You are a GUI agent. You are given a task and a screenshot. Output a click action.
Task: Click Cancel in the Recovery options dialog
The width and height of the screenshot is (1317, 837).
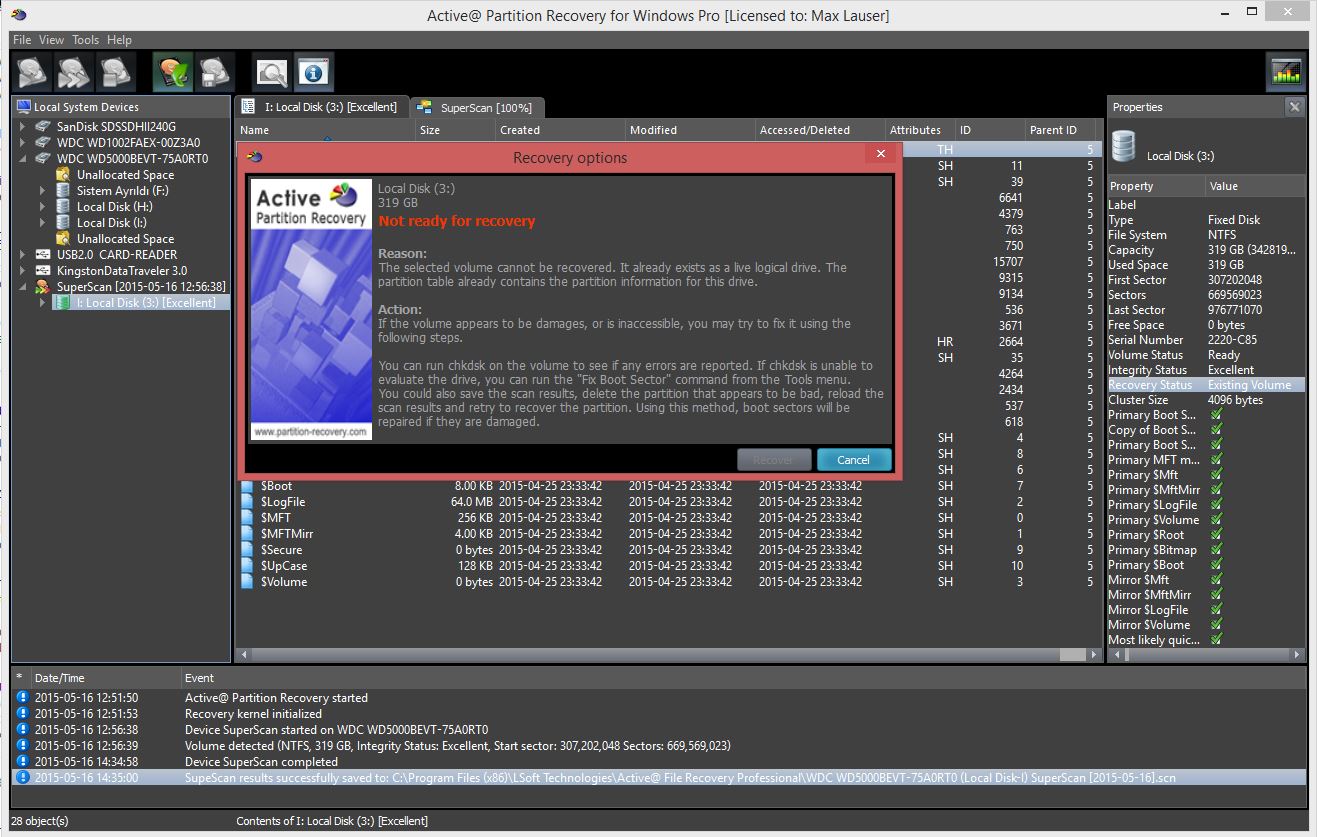tap(854, 460)
